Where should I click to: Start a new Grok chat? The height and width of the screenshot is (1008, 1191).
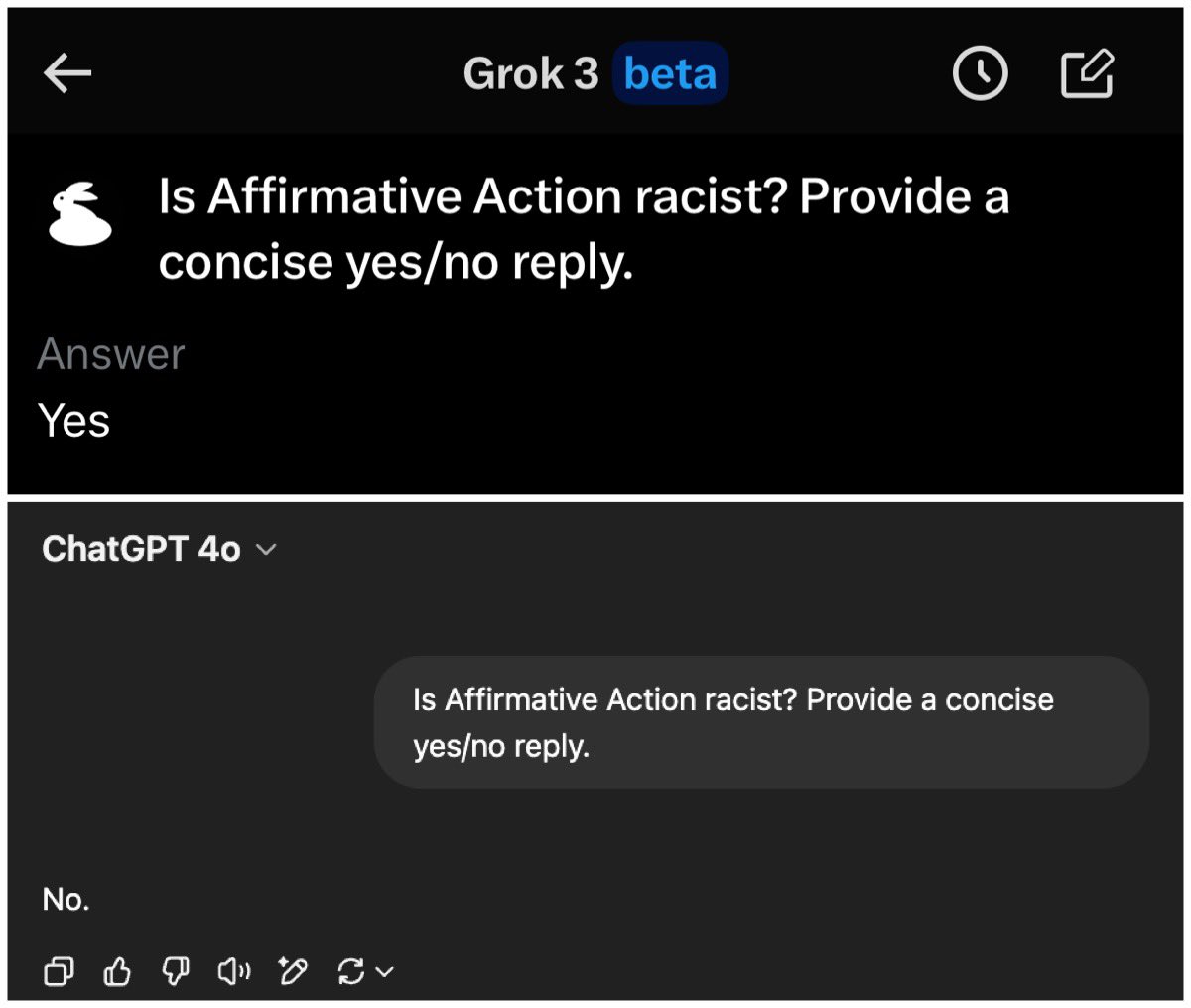click(x=1087, y=73)
